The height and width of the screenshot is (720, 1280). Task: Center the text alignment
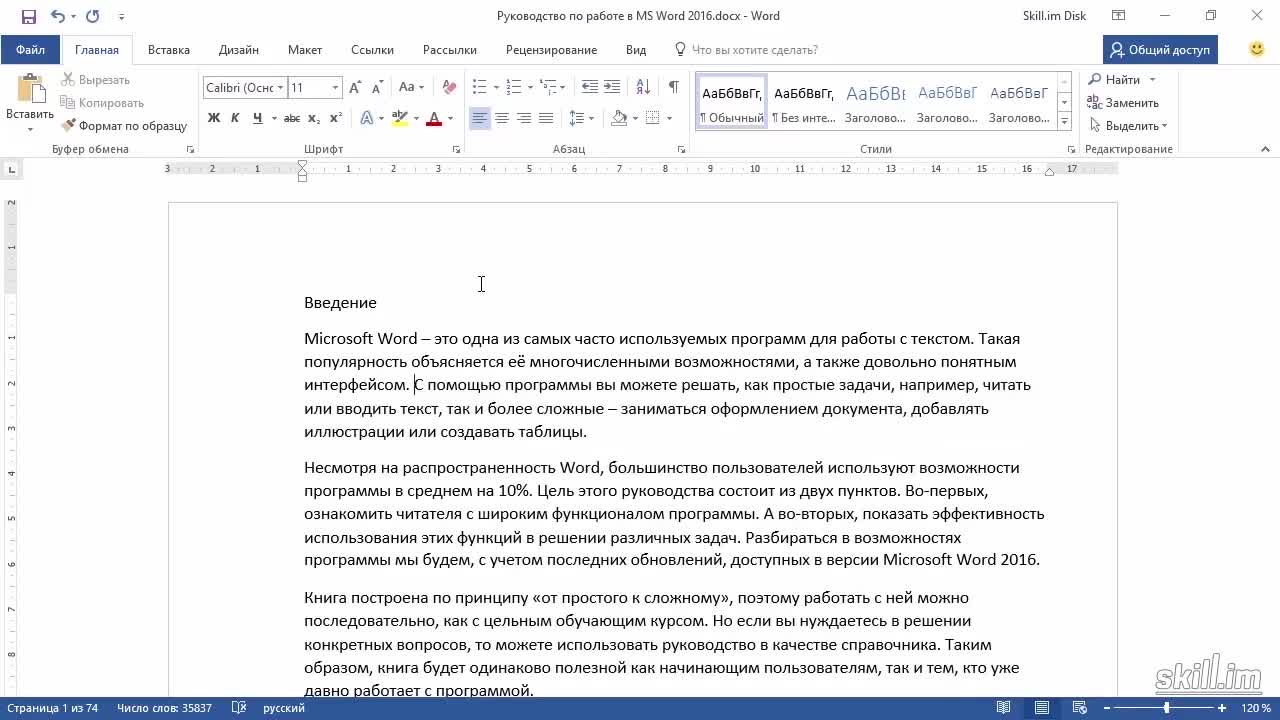point(502,118)
